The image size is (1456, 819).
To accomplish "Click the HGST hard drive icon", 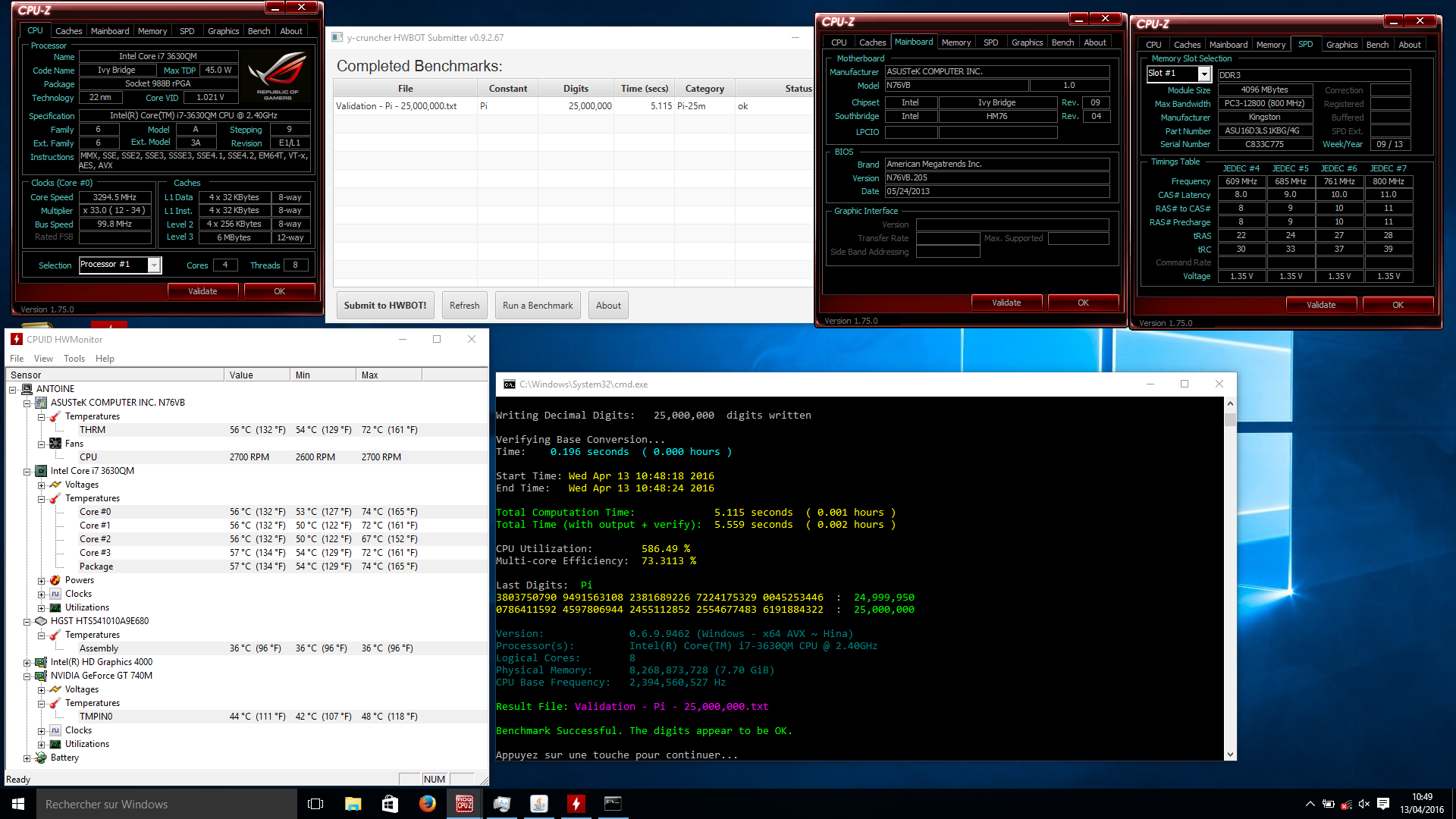I will [41, 621].
